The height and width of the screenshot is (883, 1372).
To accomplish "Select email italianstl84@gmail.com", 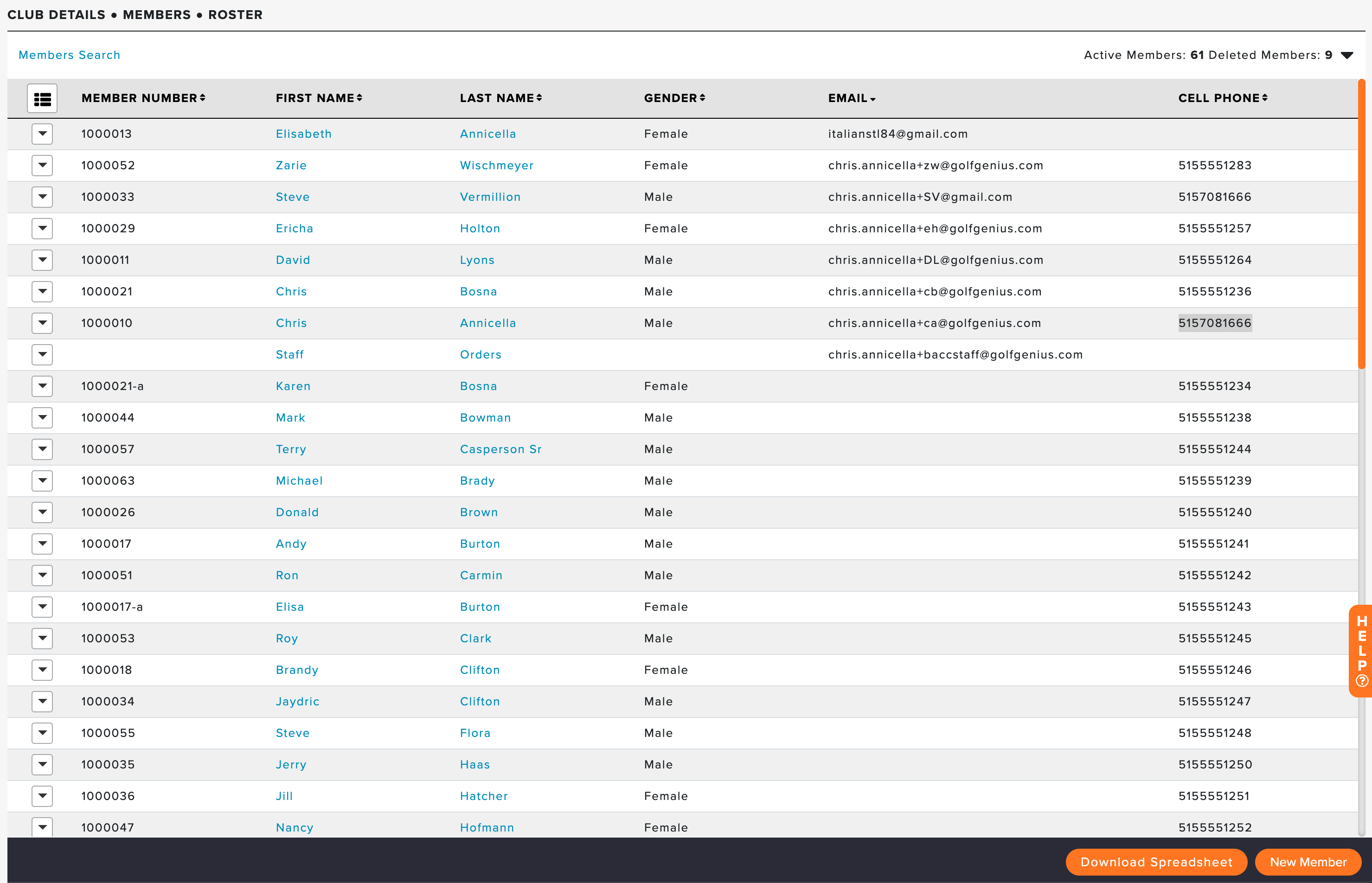I will [898, 134].
